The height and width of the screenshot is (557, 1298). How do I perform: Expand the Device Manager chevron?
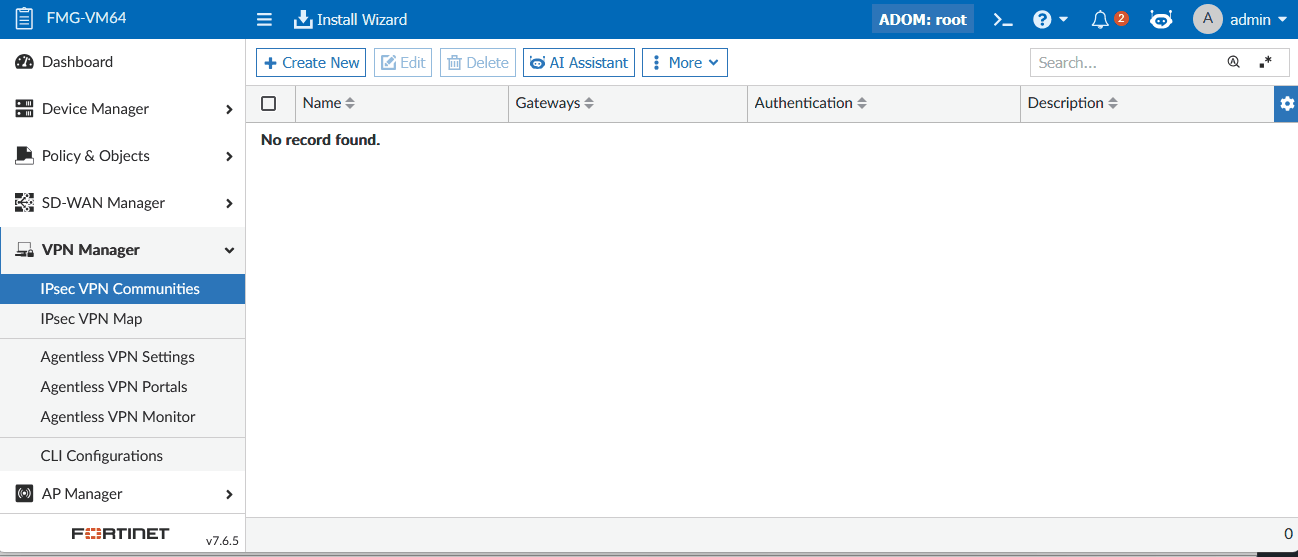[229, 110]
